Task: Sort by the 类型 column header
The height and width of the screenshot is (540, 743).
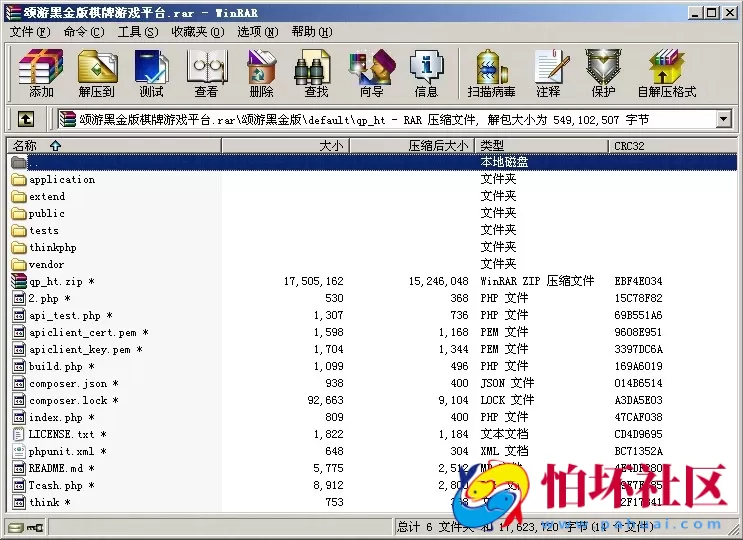Action: tap(542, 146)
